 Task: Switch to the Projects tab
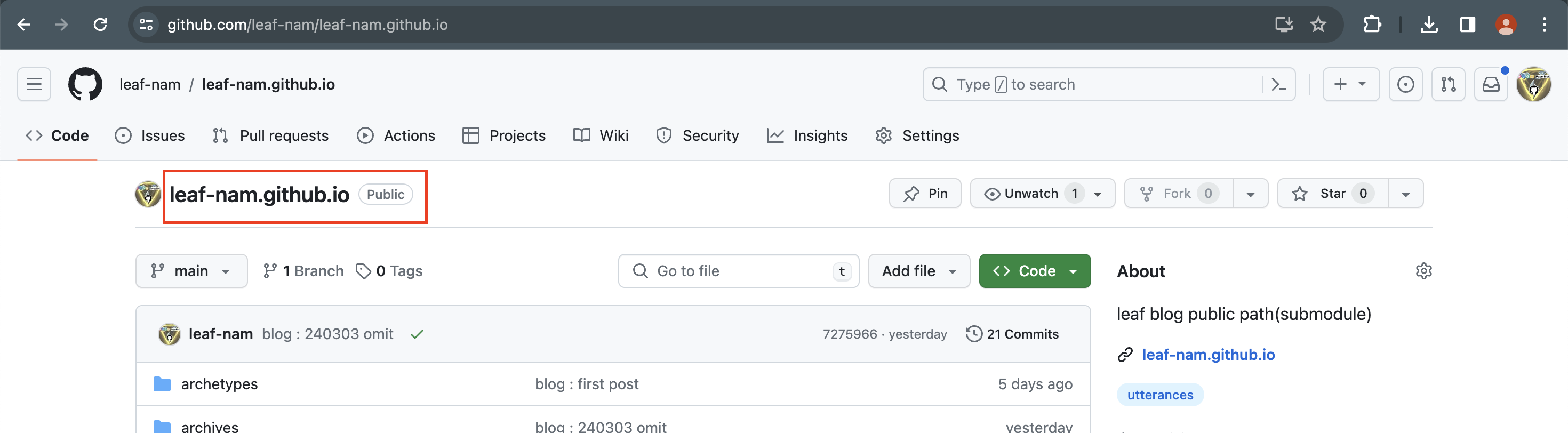click(x=504, y=135)
